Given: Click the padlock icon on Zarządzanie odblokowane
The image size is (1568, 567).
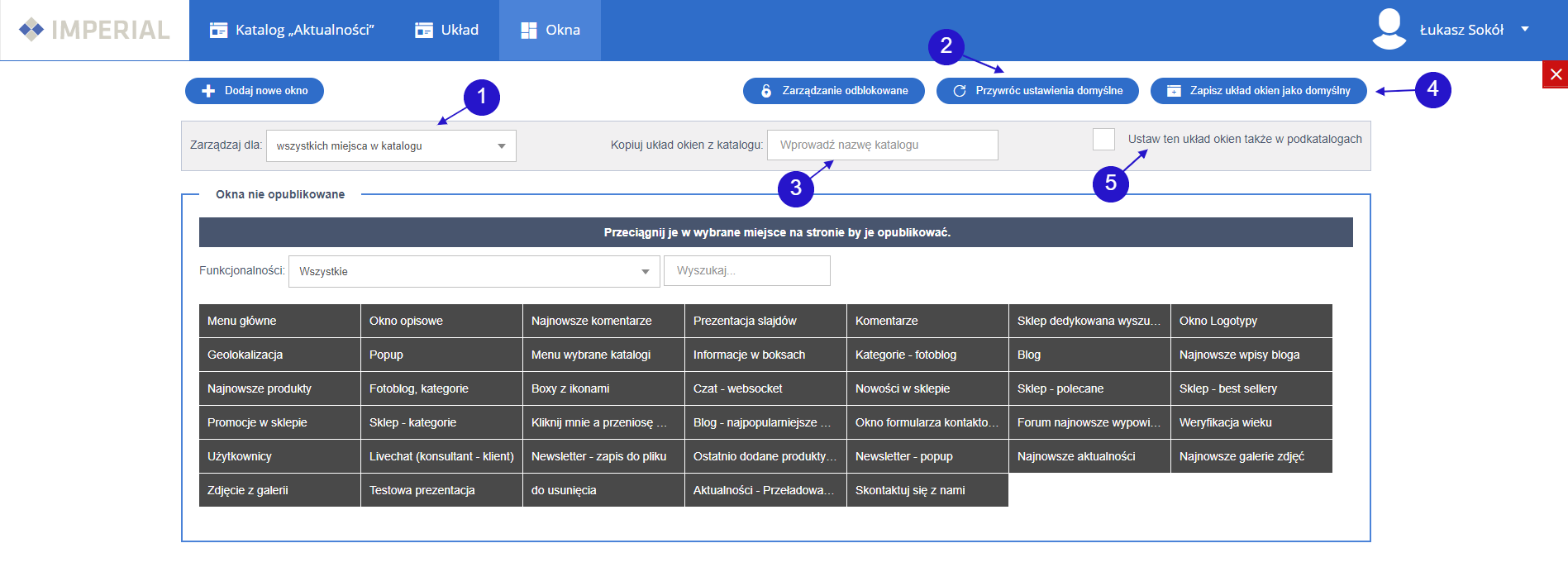Looking at the screenshot, I should coord(766,91).
